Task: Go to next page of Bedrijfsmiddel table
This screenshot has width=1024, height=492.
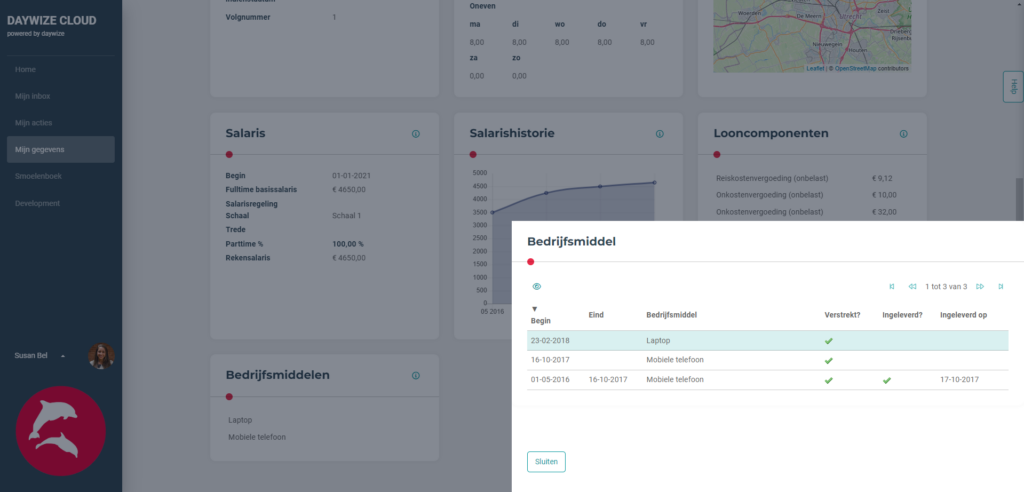Action: (x=980, y=287)
